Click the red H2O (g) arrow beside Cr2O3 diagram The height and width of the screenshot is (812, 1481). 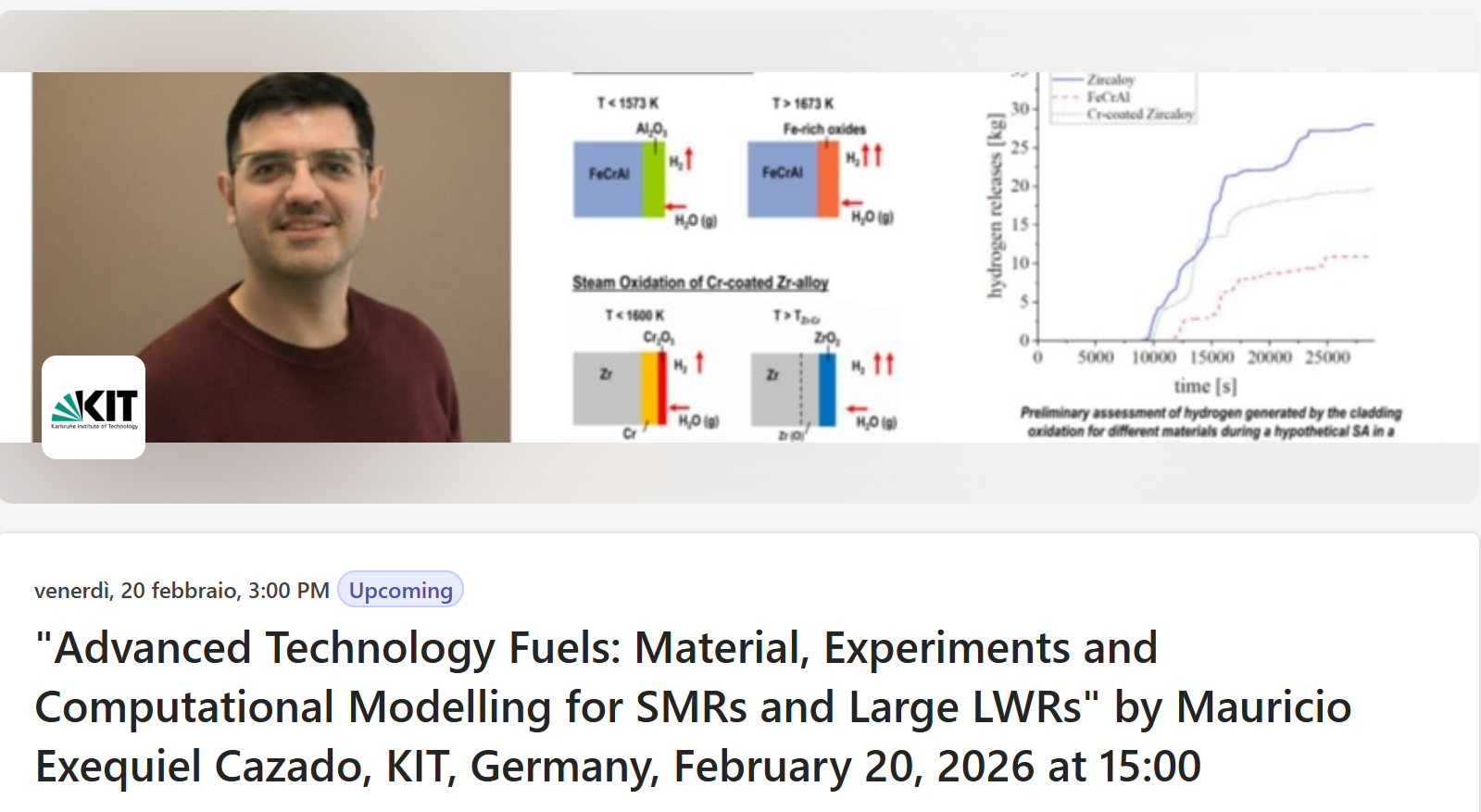680,407
